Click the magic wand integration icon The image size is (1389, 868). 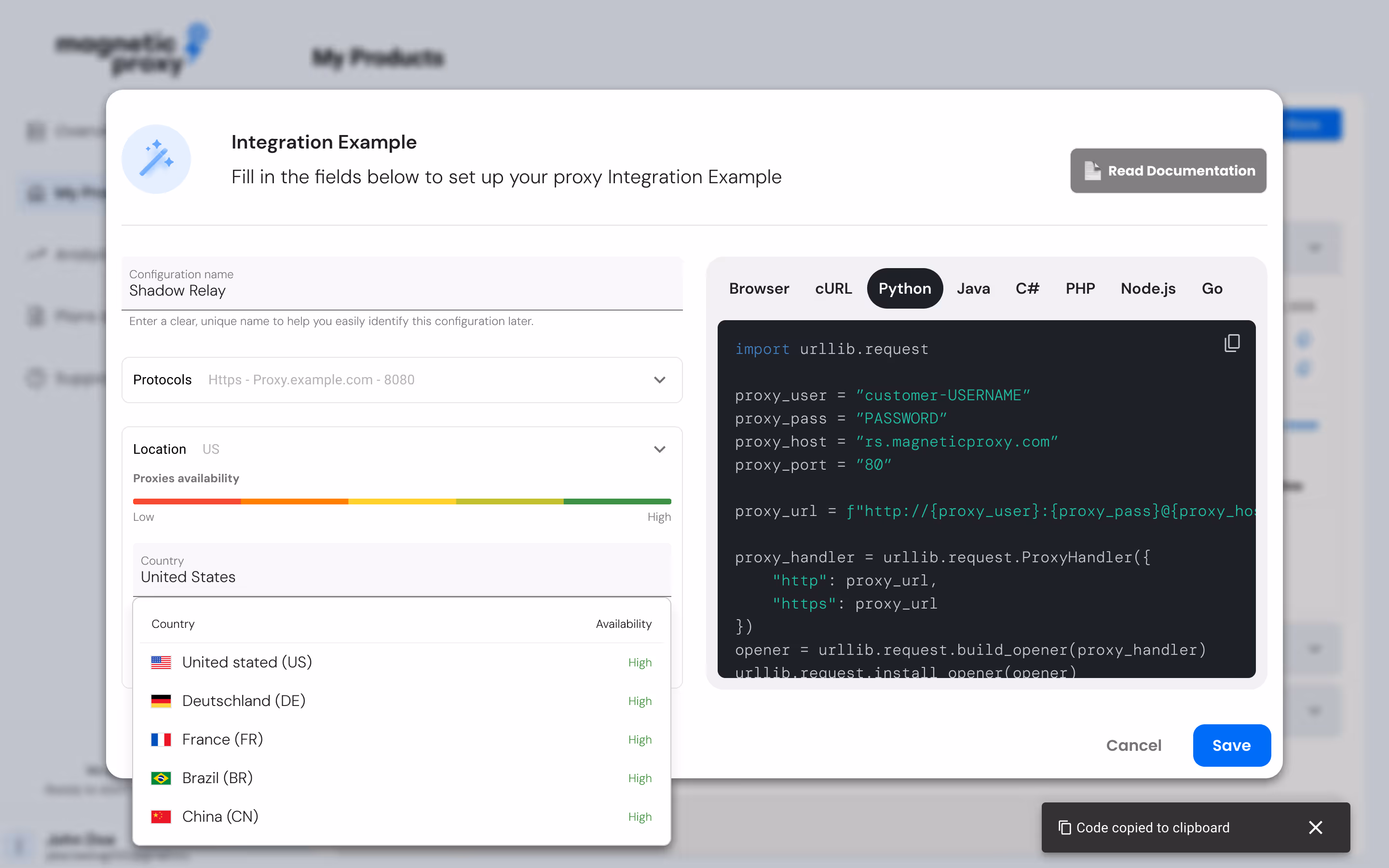[x=156, y=159]
